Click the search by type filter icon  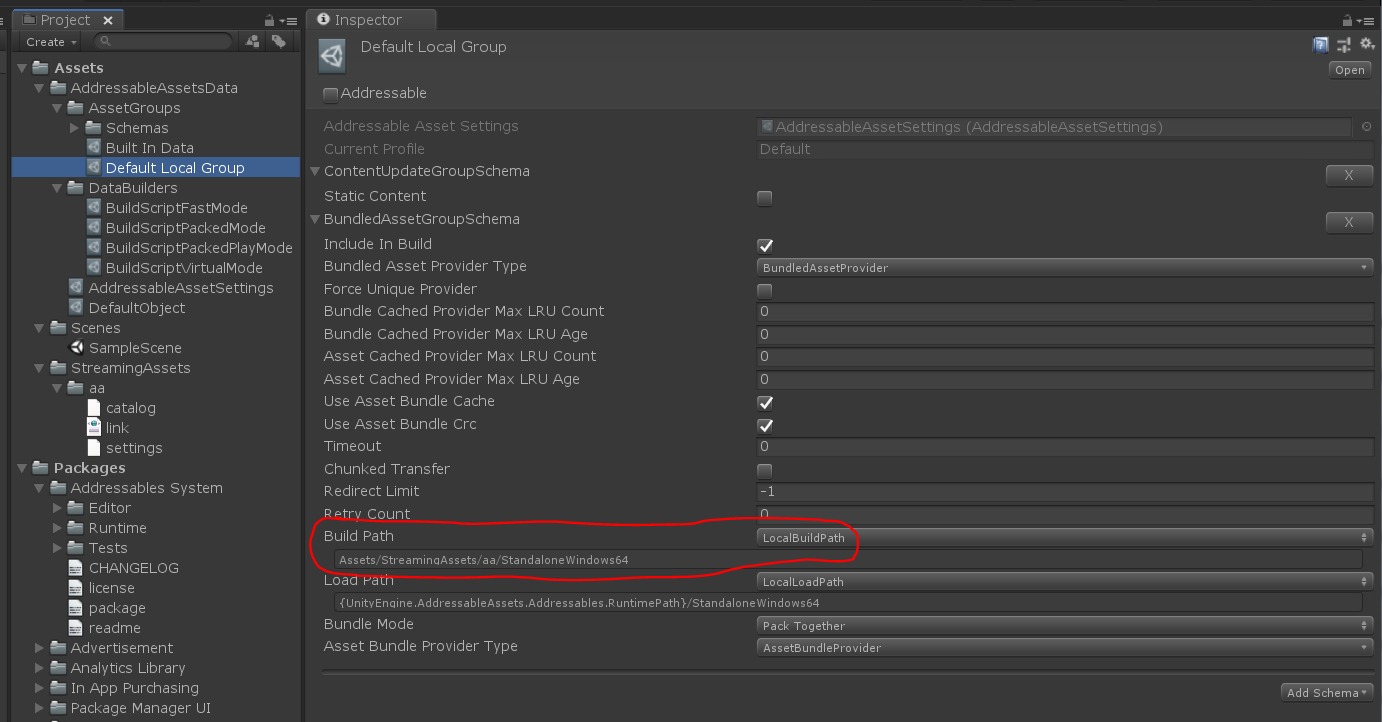pos(253,41)
